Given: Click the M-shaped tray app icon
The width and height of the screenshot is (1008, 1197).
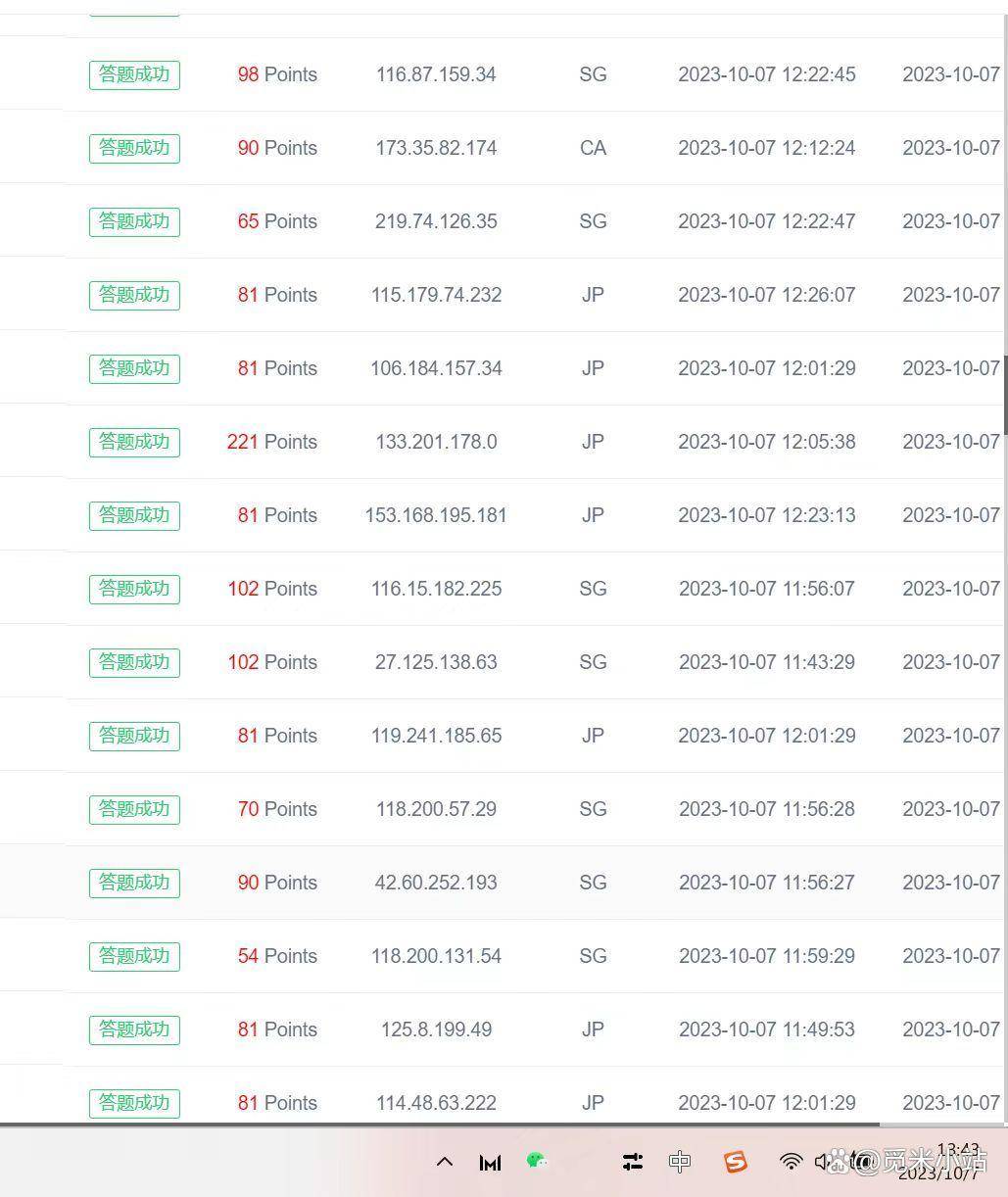Looking at the screenshot, I should pos(490,1162).
